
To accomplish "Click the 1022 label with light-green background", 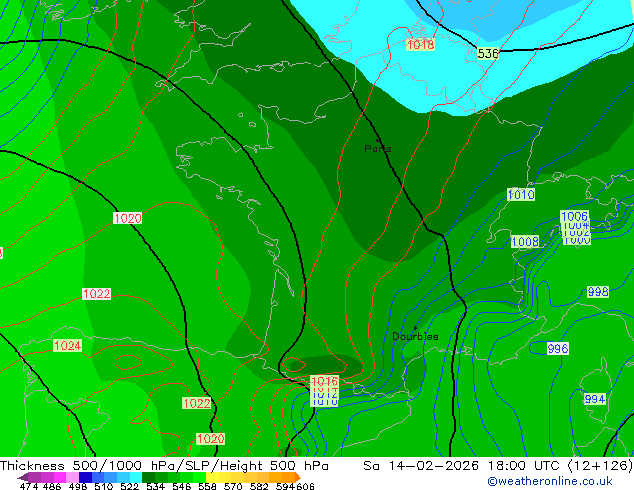I will point(197,403).
